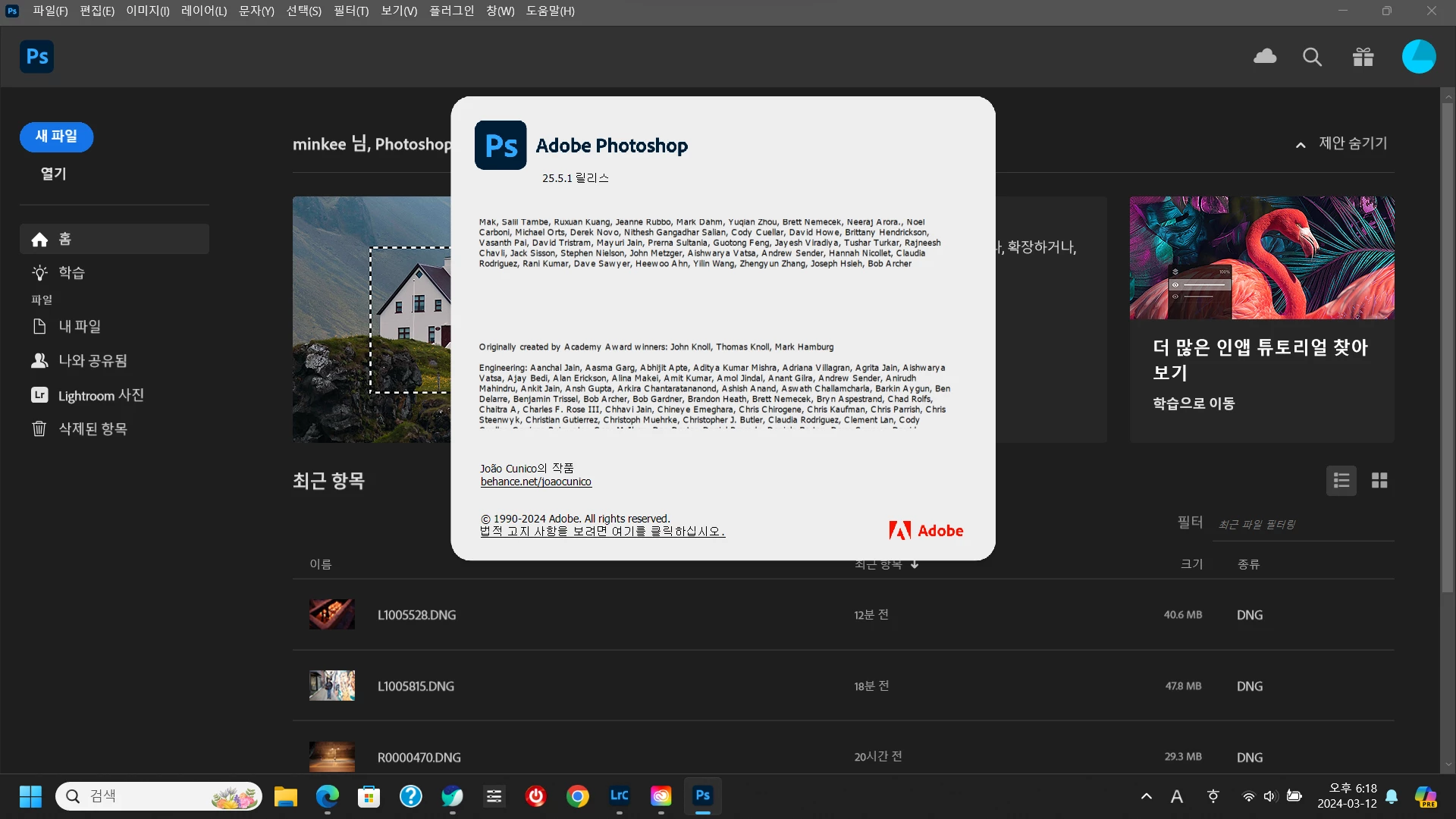Screen dimensions: 1456x819
Task: Click the 새 파일 button
Action: click(x=56, y=137)
